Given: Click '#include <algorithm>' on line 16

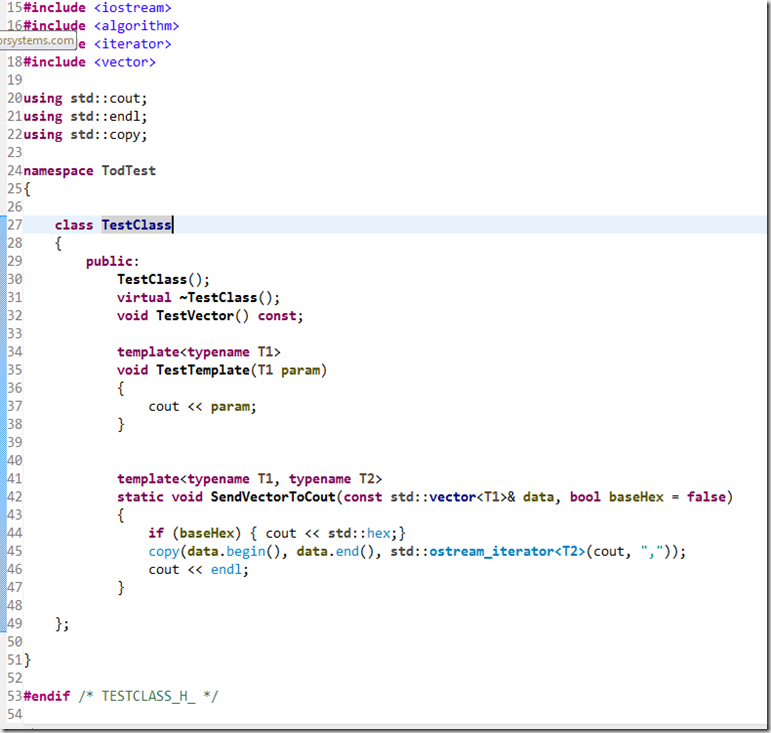Looking at the screenshot, I should click(x=101, y=26).
